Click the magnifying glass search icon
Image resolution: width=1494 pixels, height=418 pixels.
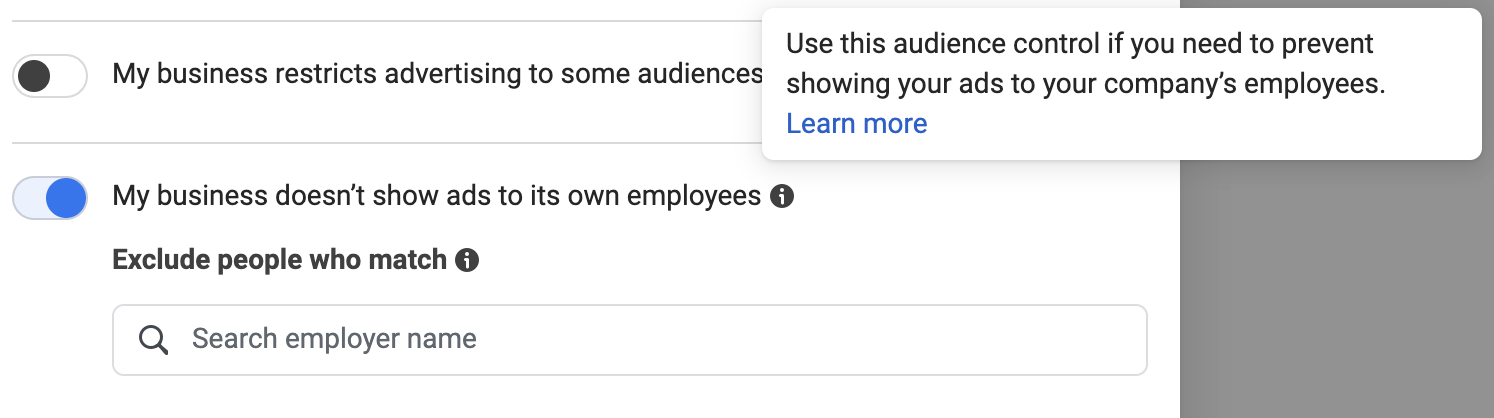[153, 340]
